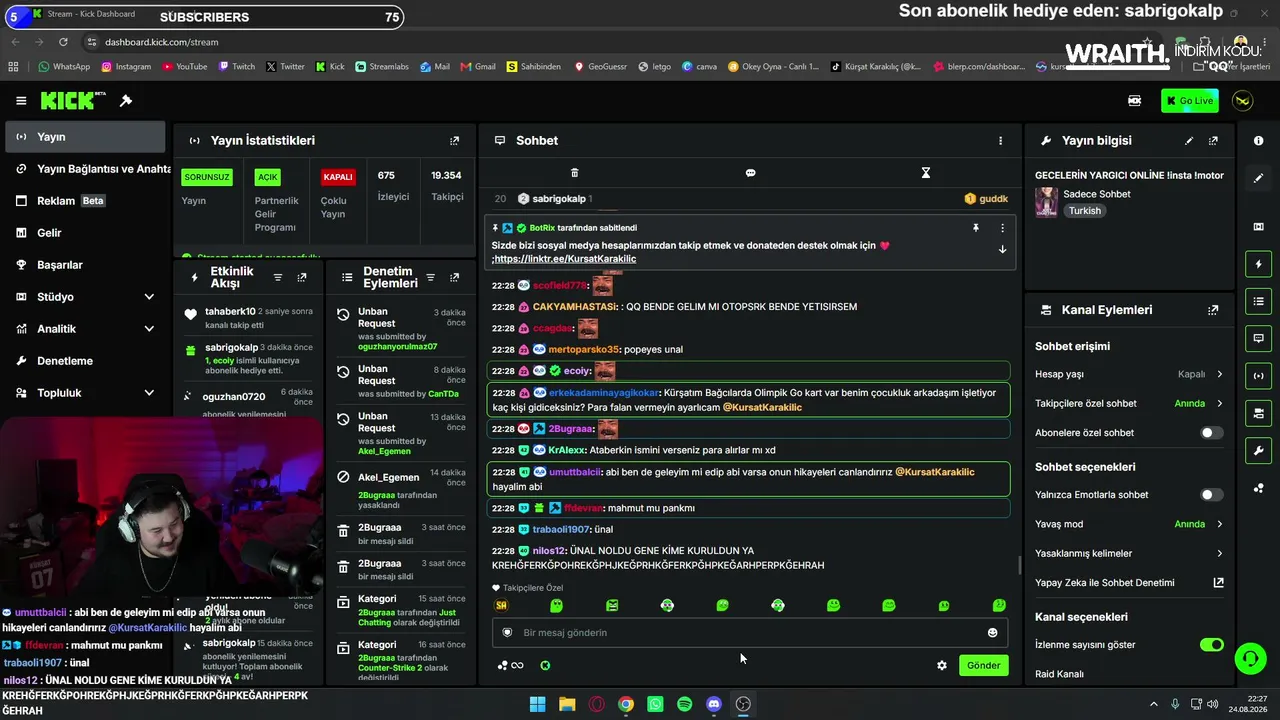This screenshot has height=720, width=1280.
Task: Open the Hesap yaşı setting chevron
Action: tap(1219, 374)
